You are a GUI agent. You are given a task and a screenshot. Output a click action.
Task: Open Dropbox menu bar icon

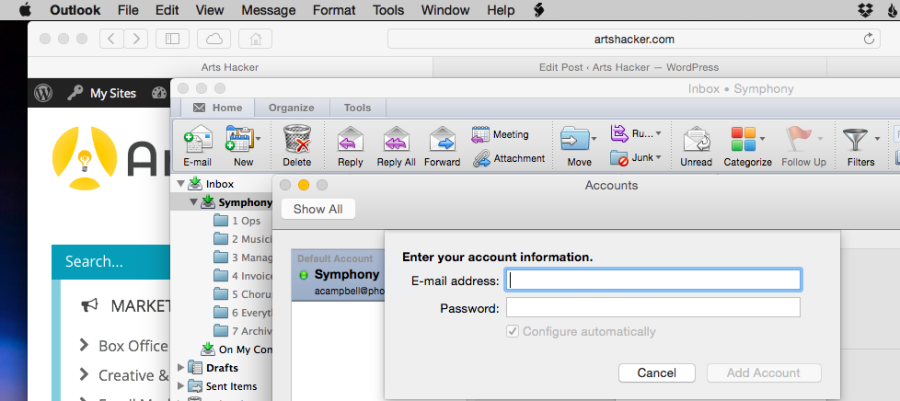coord(866,10)
